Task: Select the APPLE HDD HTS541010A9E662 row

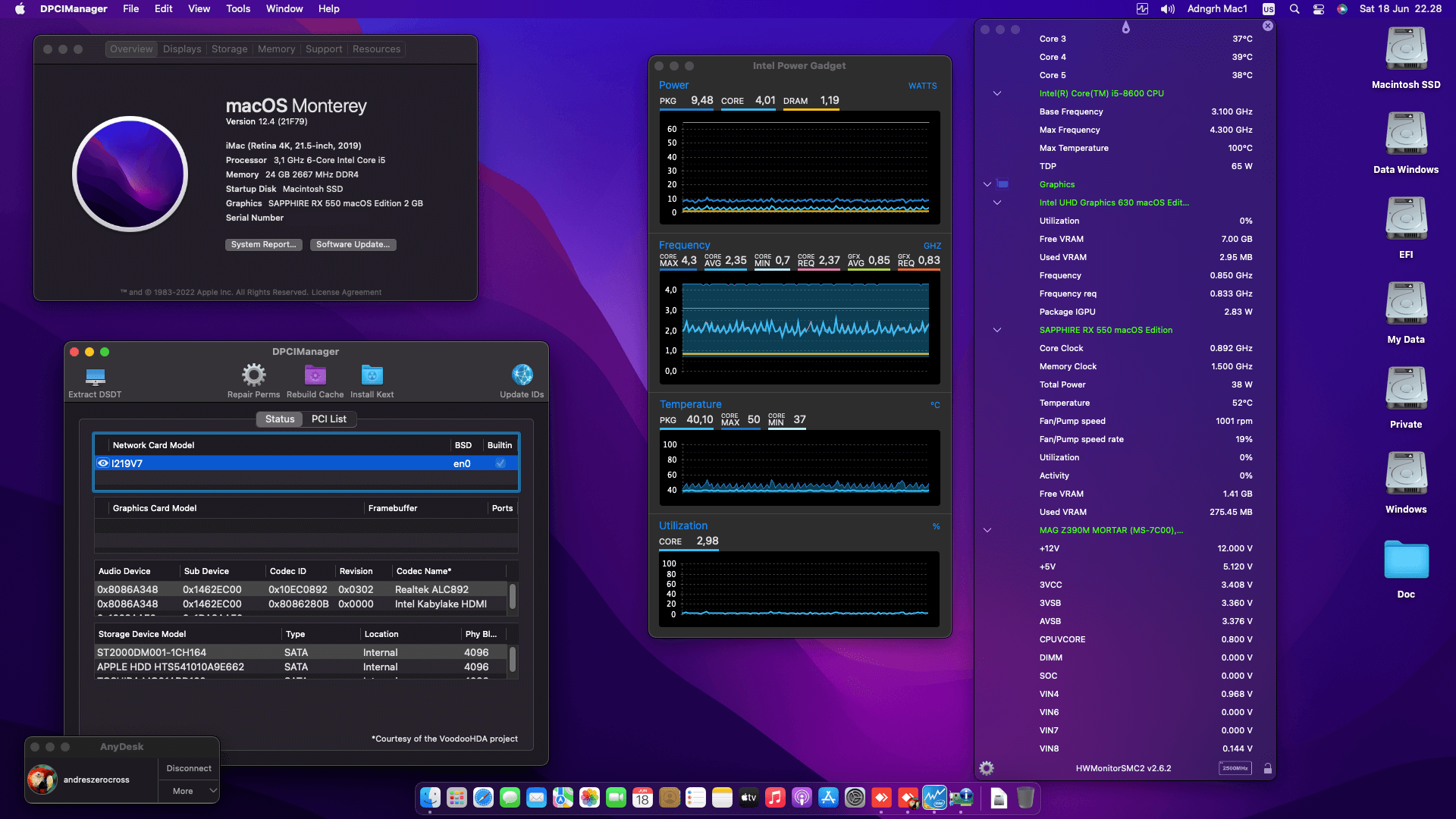Action: (x=301, y=667)
